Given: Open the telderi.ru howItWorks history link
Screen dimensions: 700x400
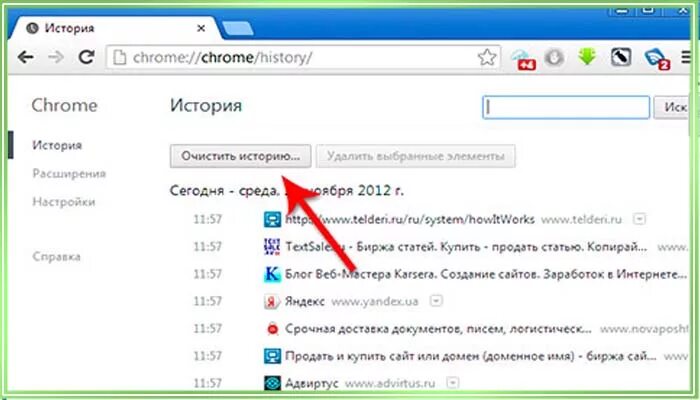Looking at the screenshot, I should pos(410,219).
